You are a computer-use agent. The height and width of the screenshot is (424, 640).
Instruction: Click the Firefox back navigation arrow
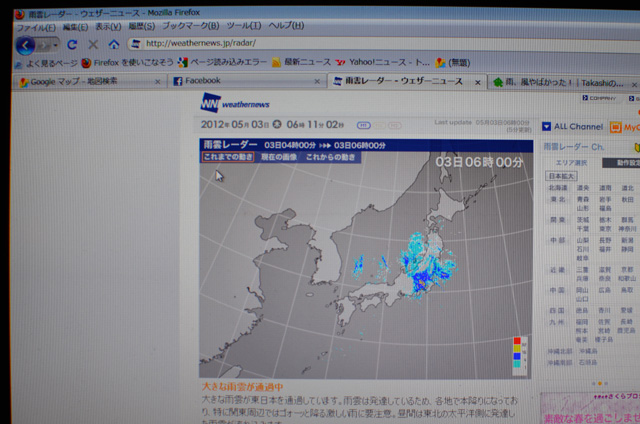coord(25,45)
